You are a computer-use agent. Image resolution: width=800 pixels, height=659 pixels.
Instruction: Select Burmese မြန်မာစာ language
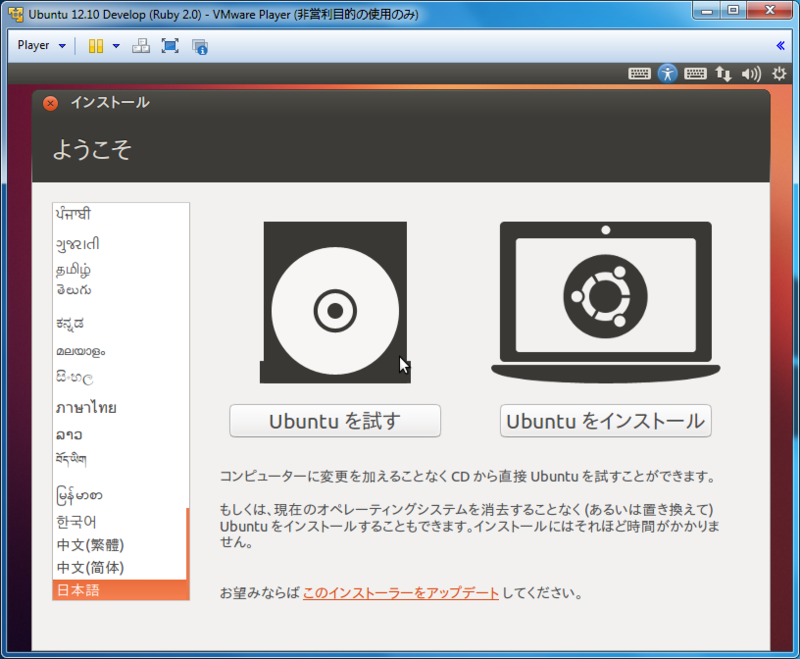point(119,495)
